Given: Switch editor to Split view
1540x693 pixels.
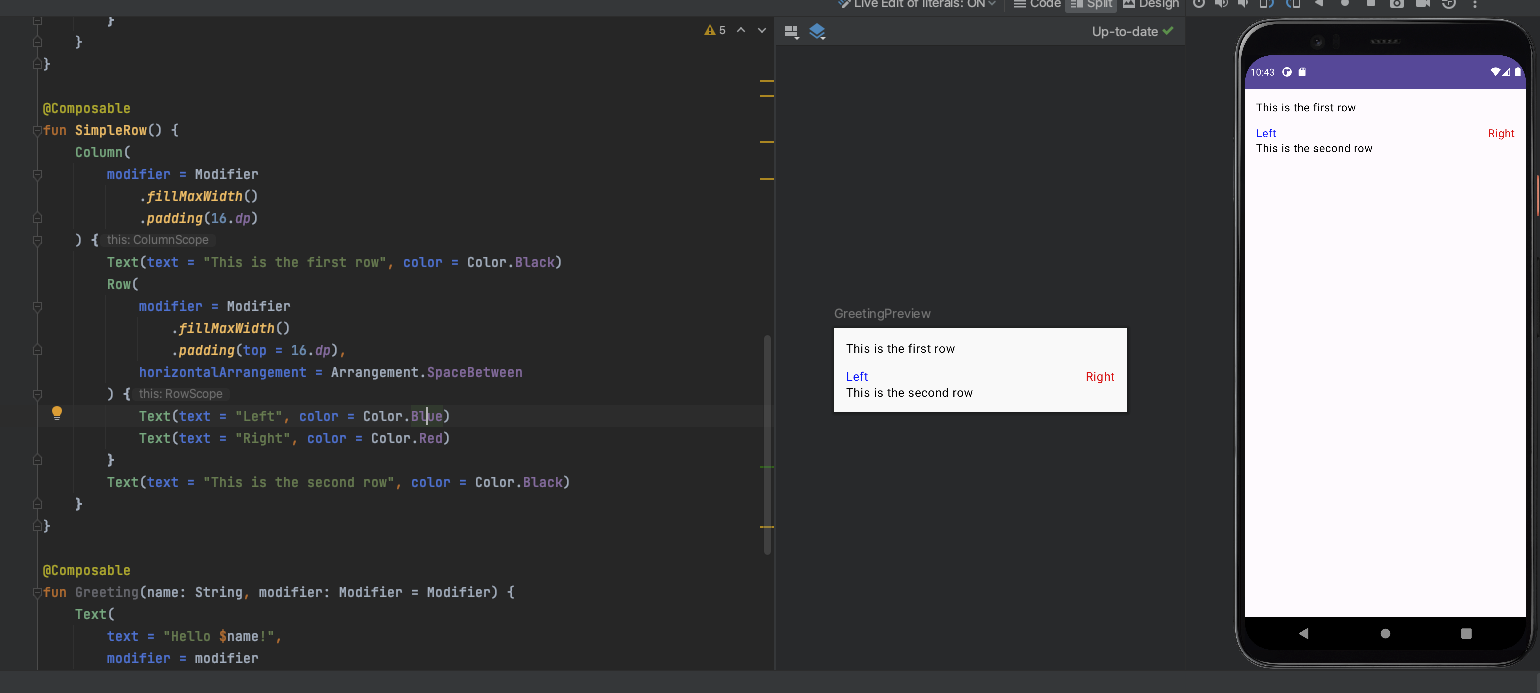Looking at the screenshot, I should (x=1091, y=4).
